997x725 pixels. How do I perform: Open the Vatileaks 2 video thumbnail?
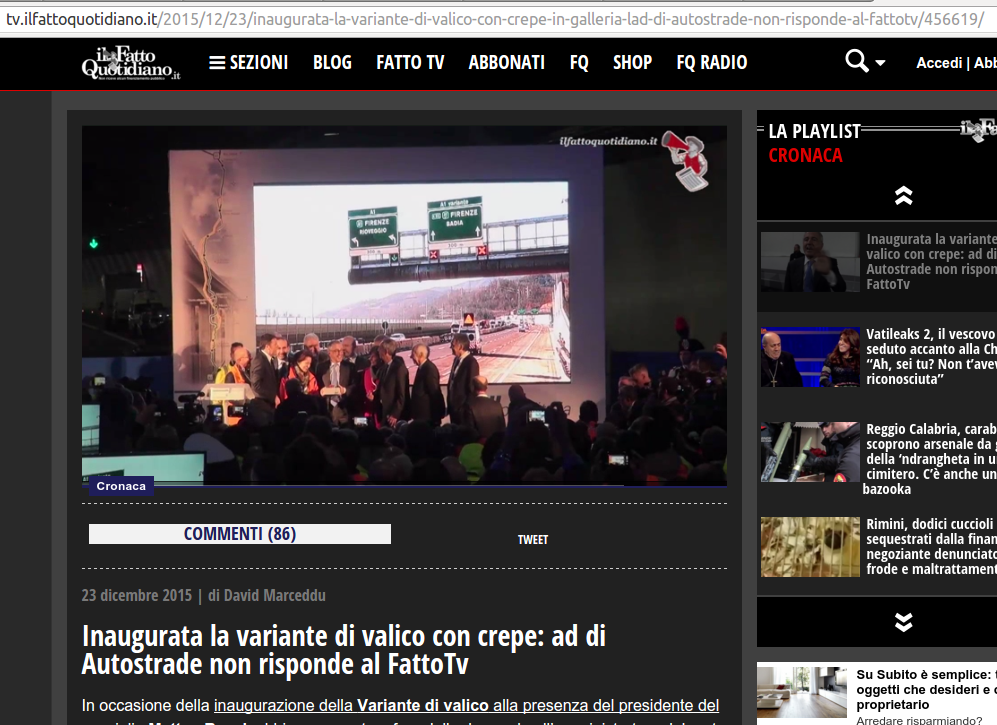point(810,357)
